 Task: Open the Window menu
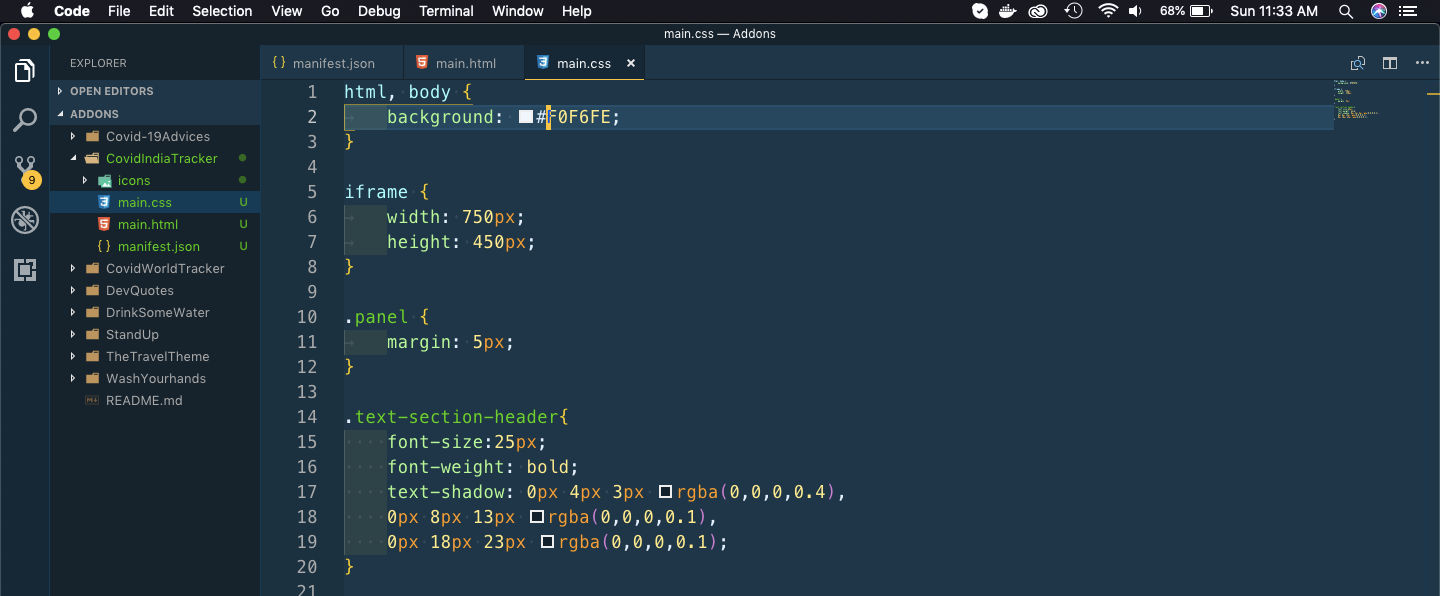(518, 11)
